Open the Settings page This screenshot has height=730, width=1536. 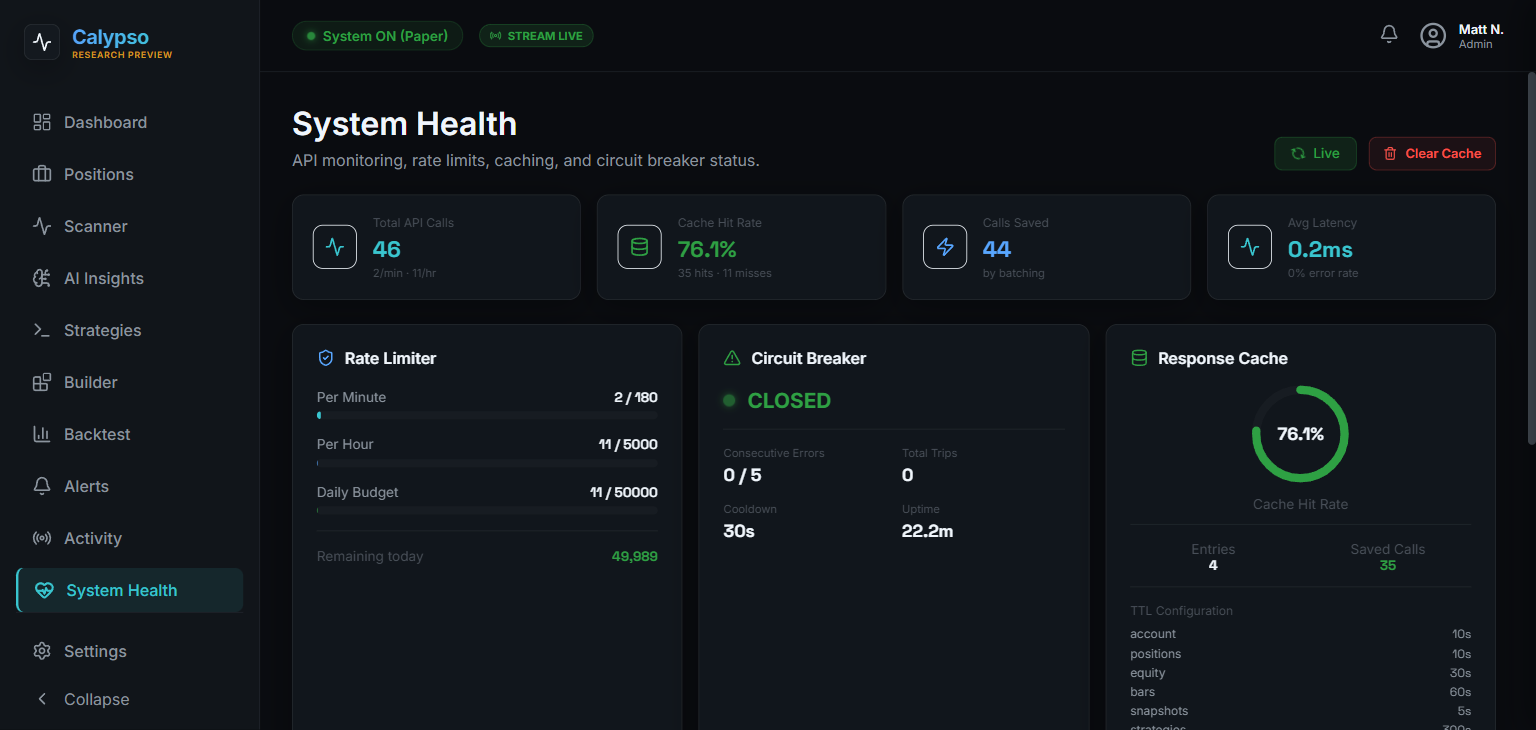pyautogui.click(x=95, y=650)
